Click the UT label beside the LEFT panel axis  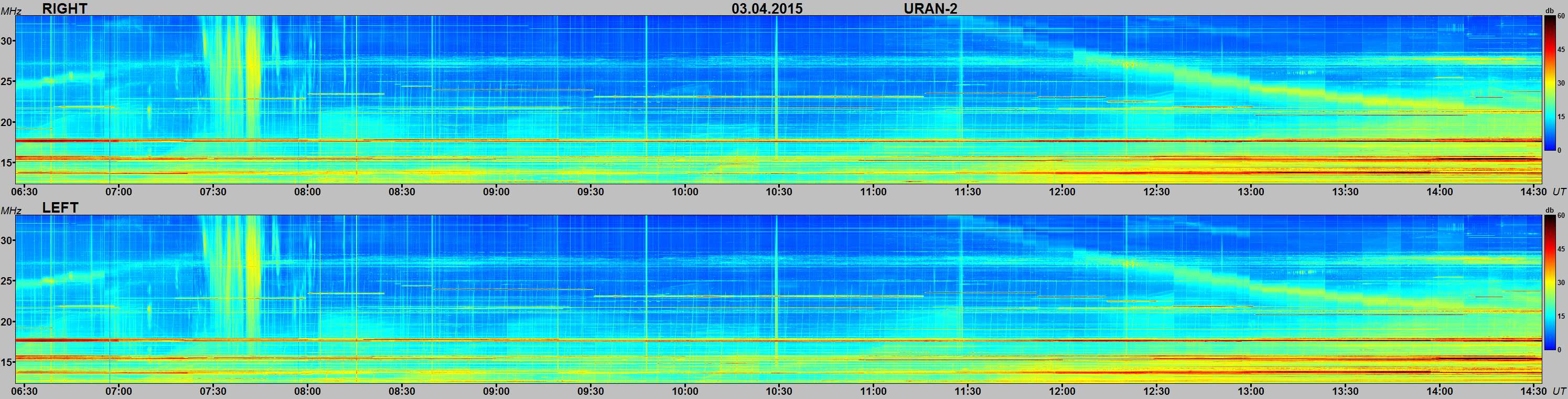click(1559, 391)
